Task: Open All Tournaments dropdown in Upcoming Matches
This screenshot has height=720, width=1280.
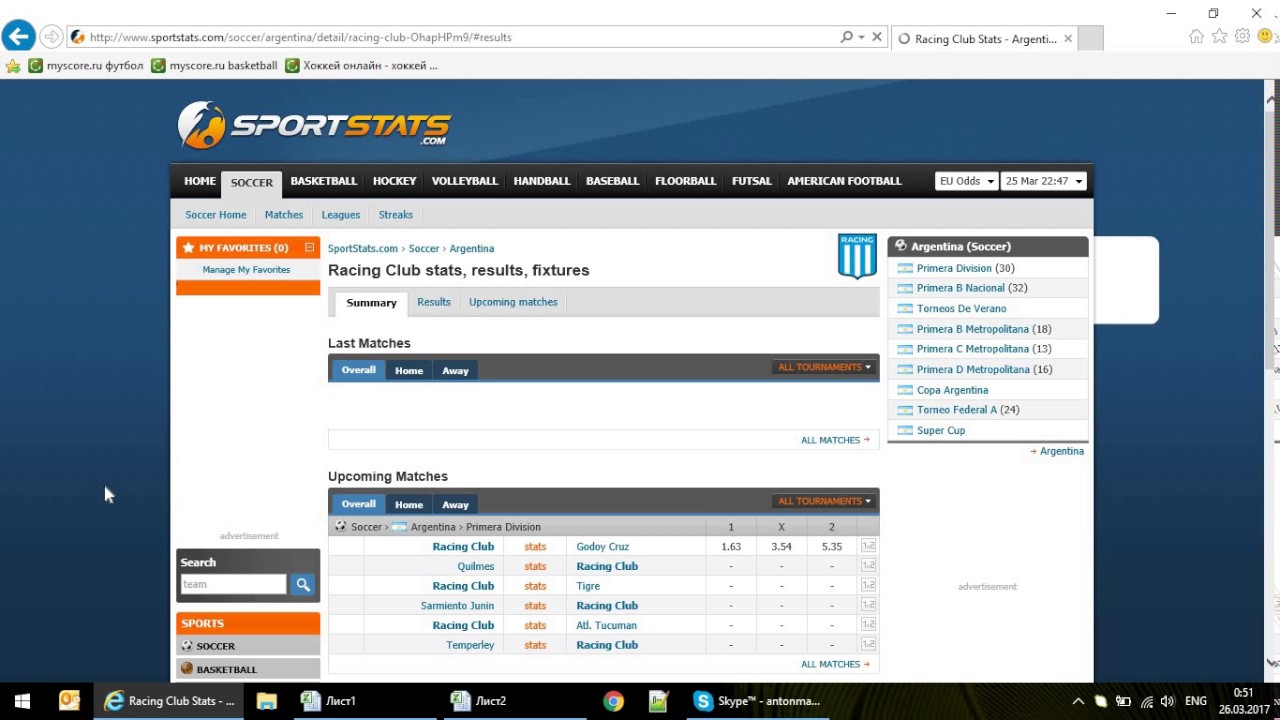Action: [824, 501]
